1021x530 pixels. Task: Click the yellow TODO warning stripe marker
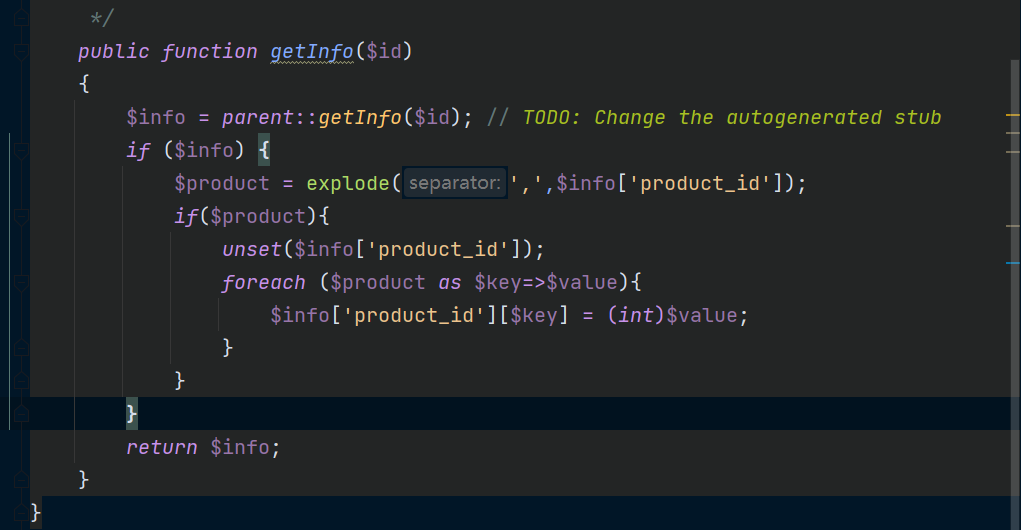1013,115
